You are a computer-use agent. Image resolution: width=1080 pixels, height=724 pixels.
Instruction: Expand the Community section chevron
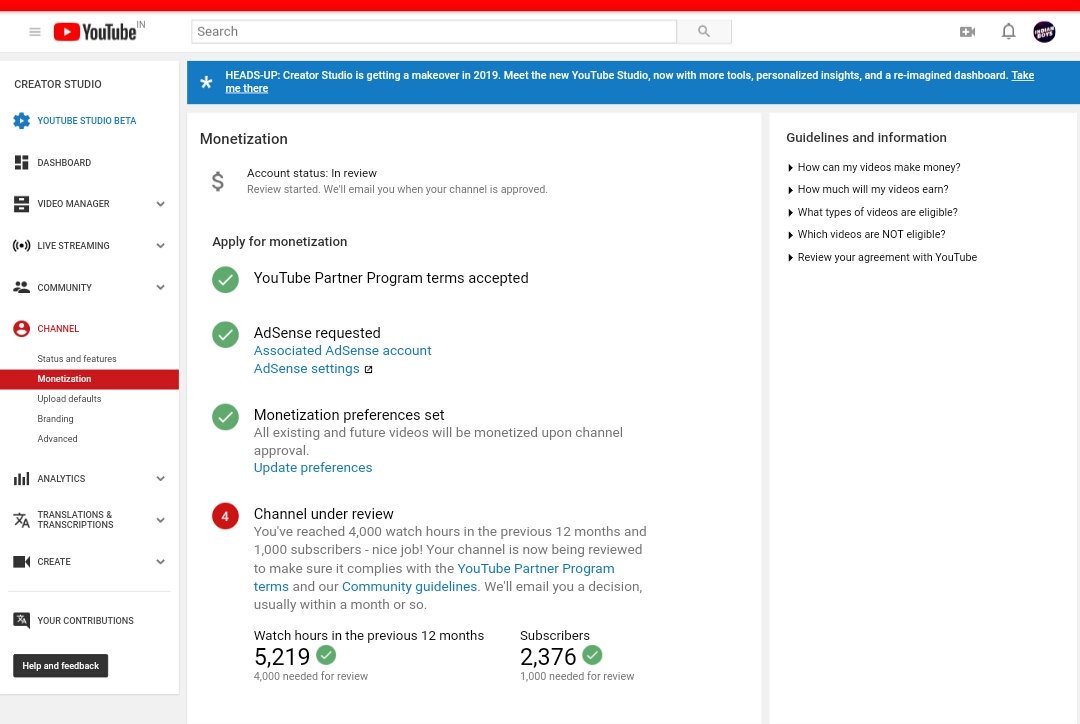coord(160,287)
